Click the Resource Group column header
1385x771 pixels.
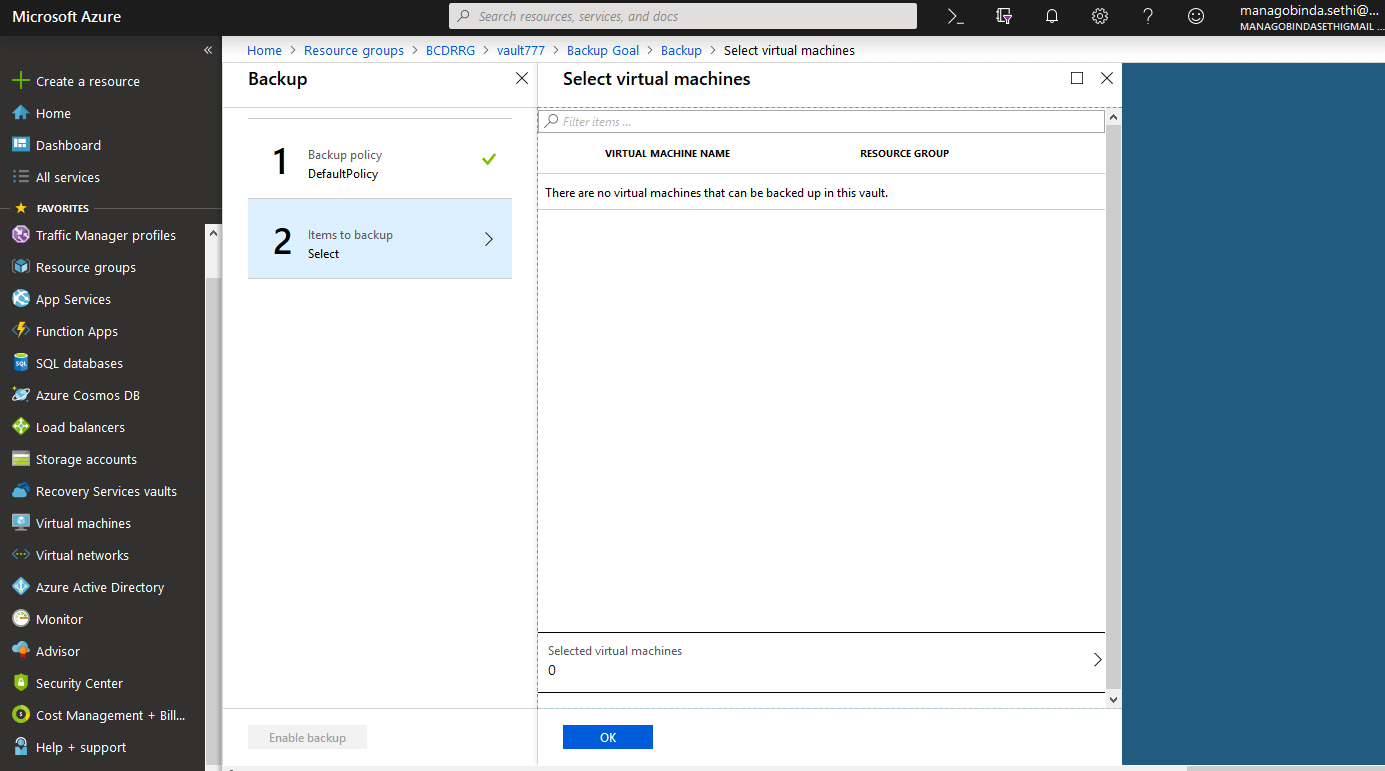[x=904, y=154]
